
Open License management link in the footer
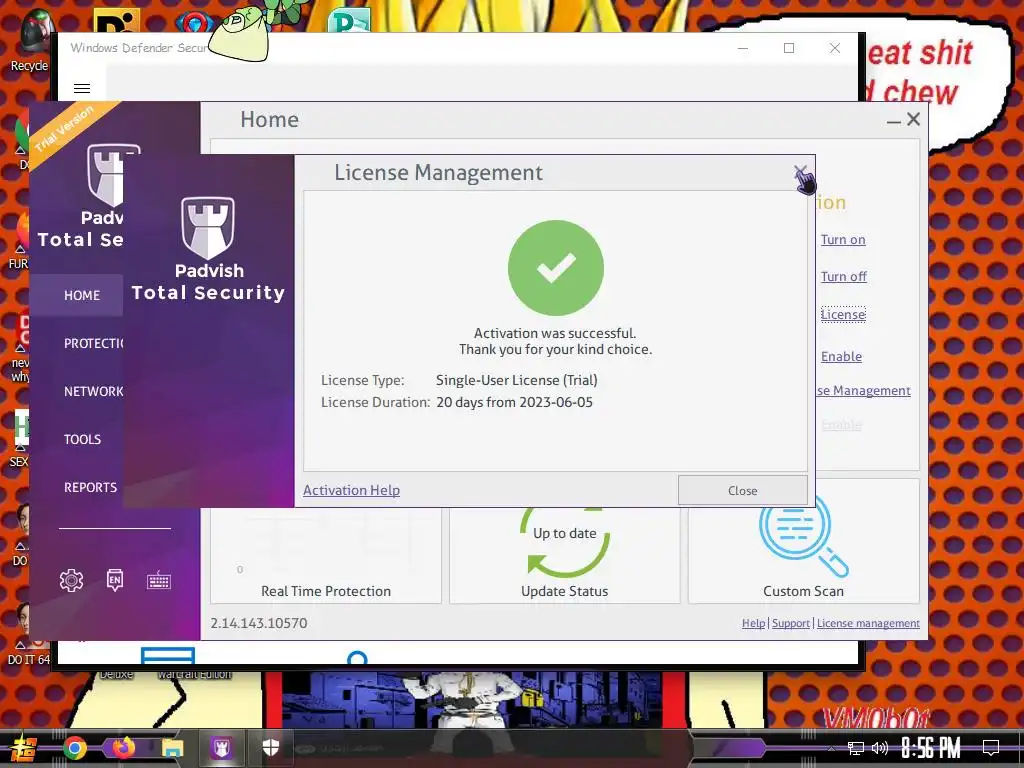point(868,623)
